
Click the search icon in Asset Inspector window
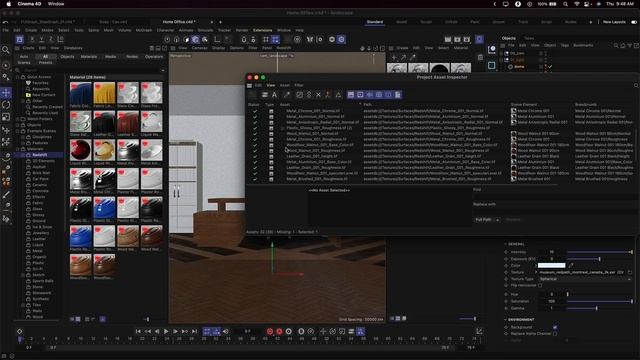tap(636, 85)
